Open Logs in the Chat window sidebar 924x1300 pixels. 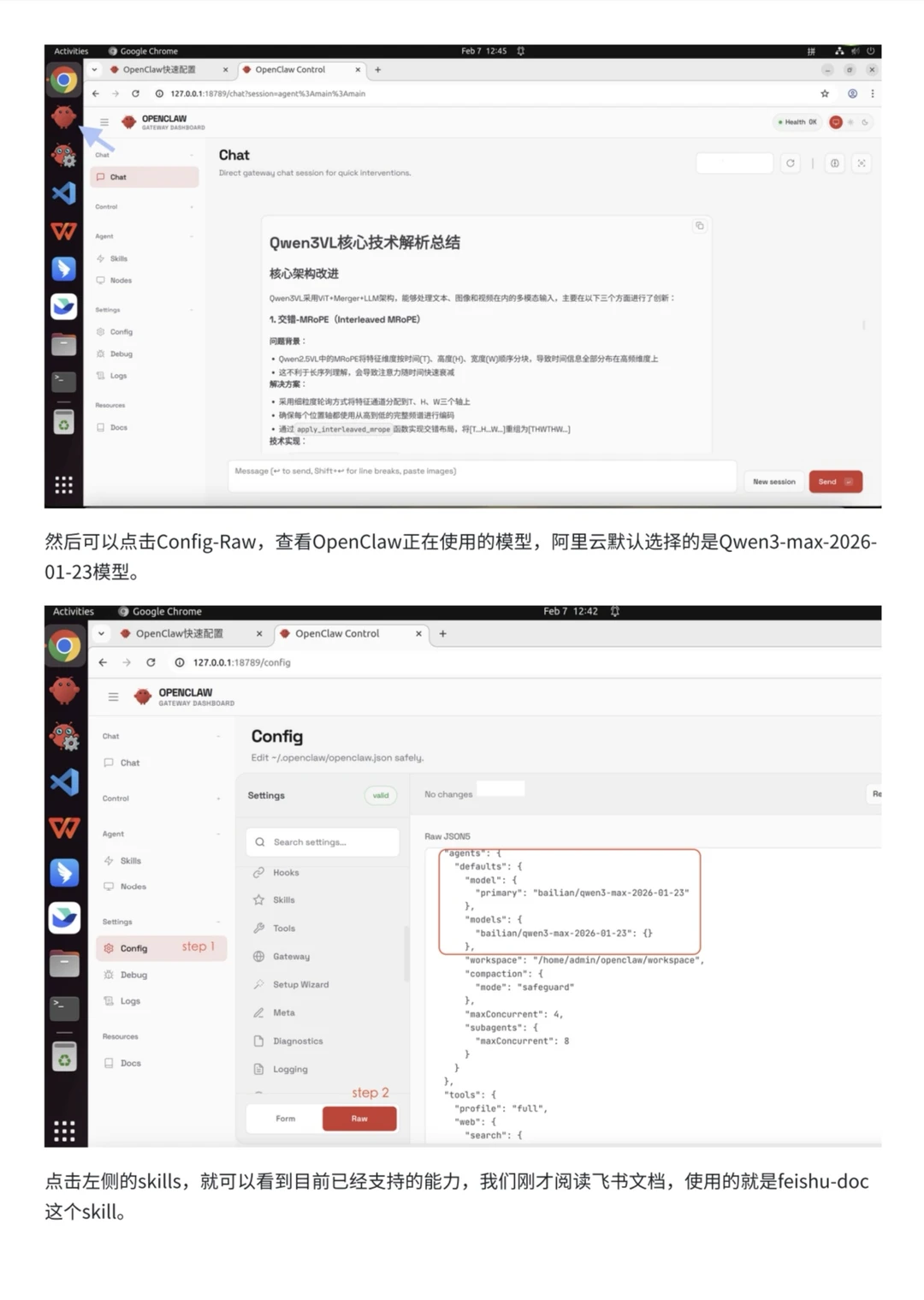click(145, 376)
